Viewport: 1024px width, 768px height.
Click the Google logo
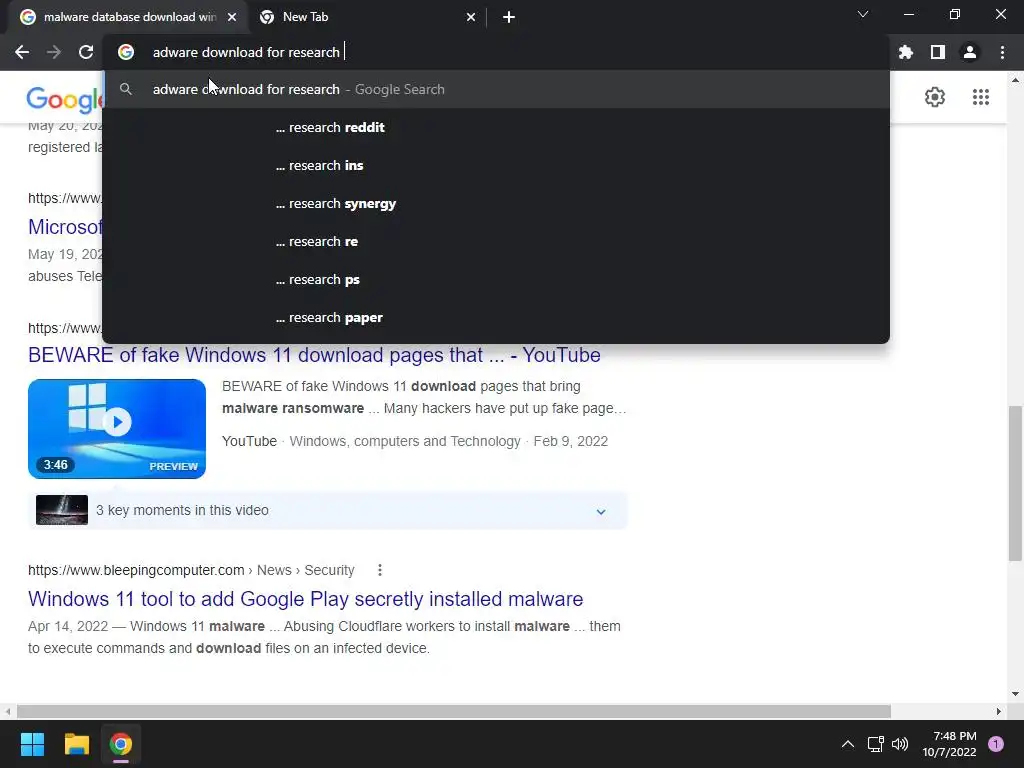pos(64,99)
